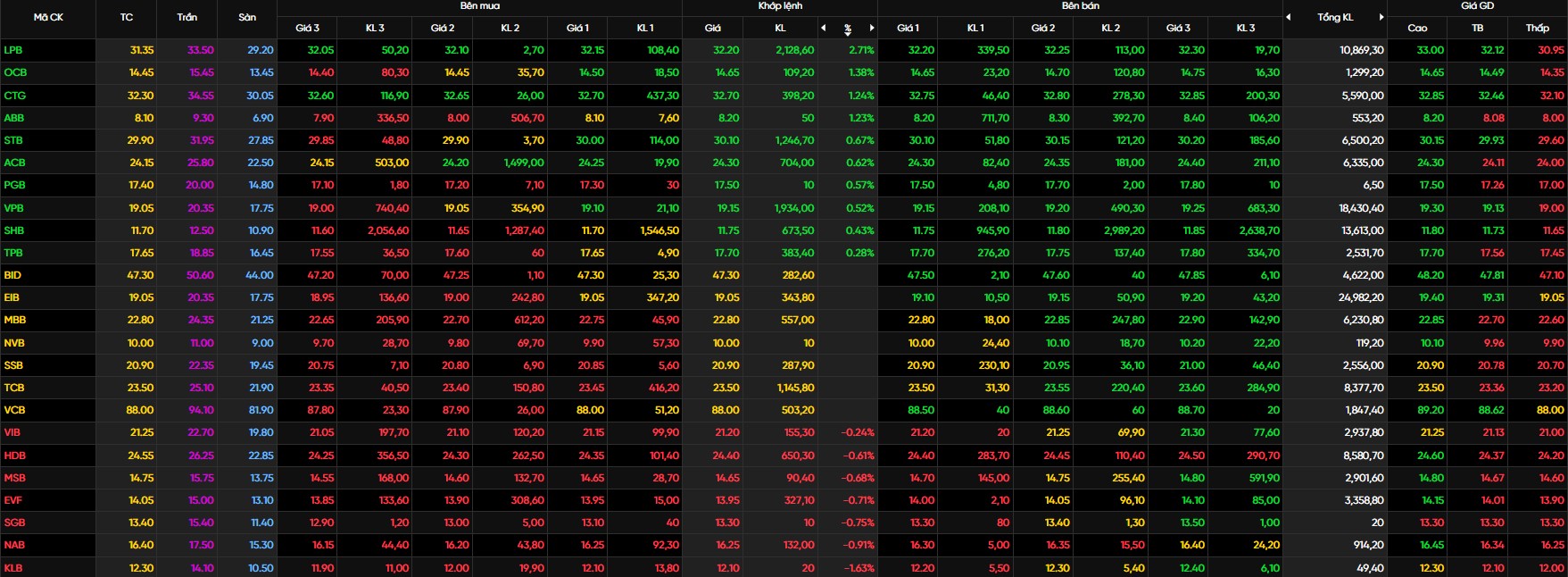Image resolution: width=1568 pixels, height=577 pixels.
Task: Open the STB stock symbol
Action: point(13,140)
